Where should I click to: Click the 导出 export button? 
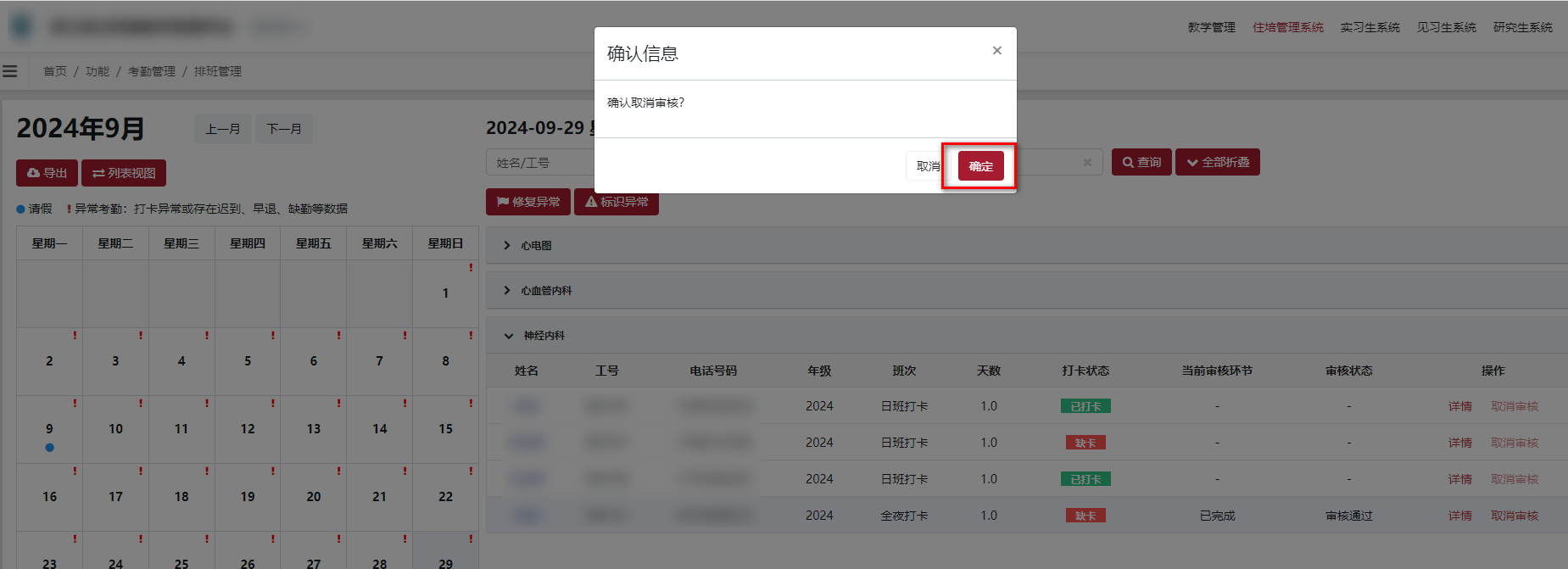coord(47,173)
